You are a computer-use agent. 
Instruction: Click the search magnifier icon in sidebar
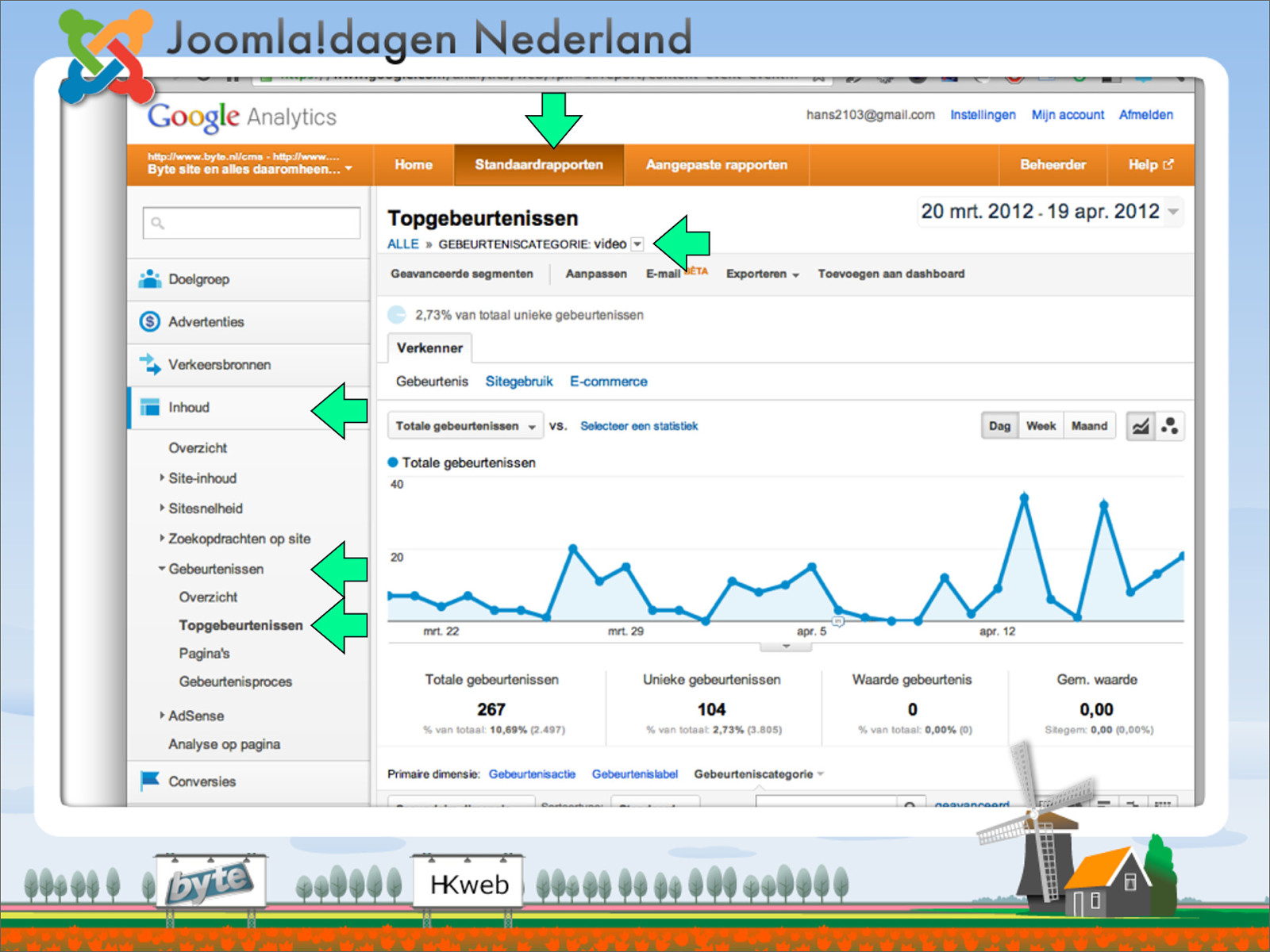coord(158,224)
